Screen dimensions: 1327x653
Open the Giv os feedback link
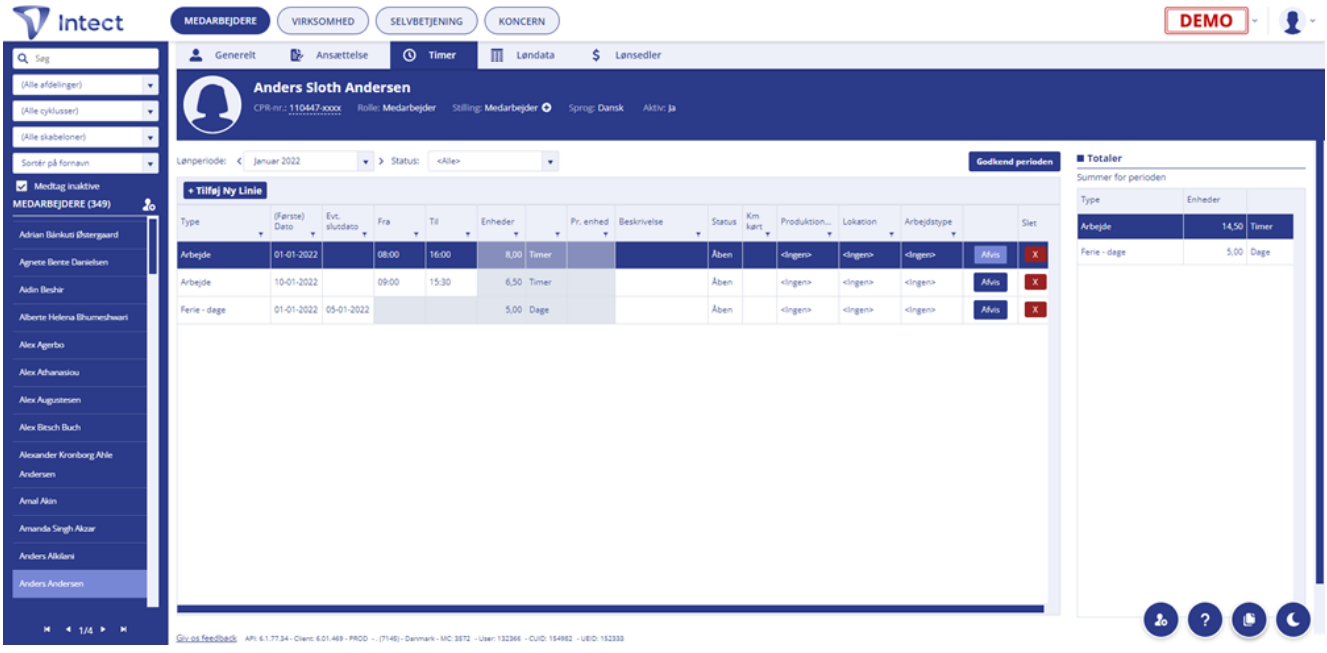click(207, 638)
